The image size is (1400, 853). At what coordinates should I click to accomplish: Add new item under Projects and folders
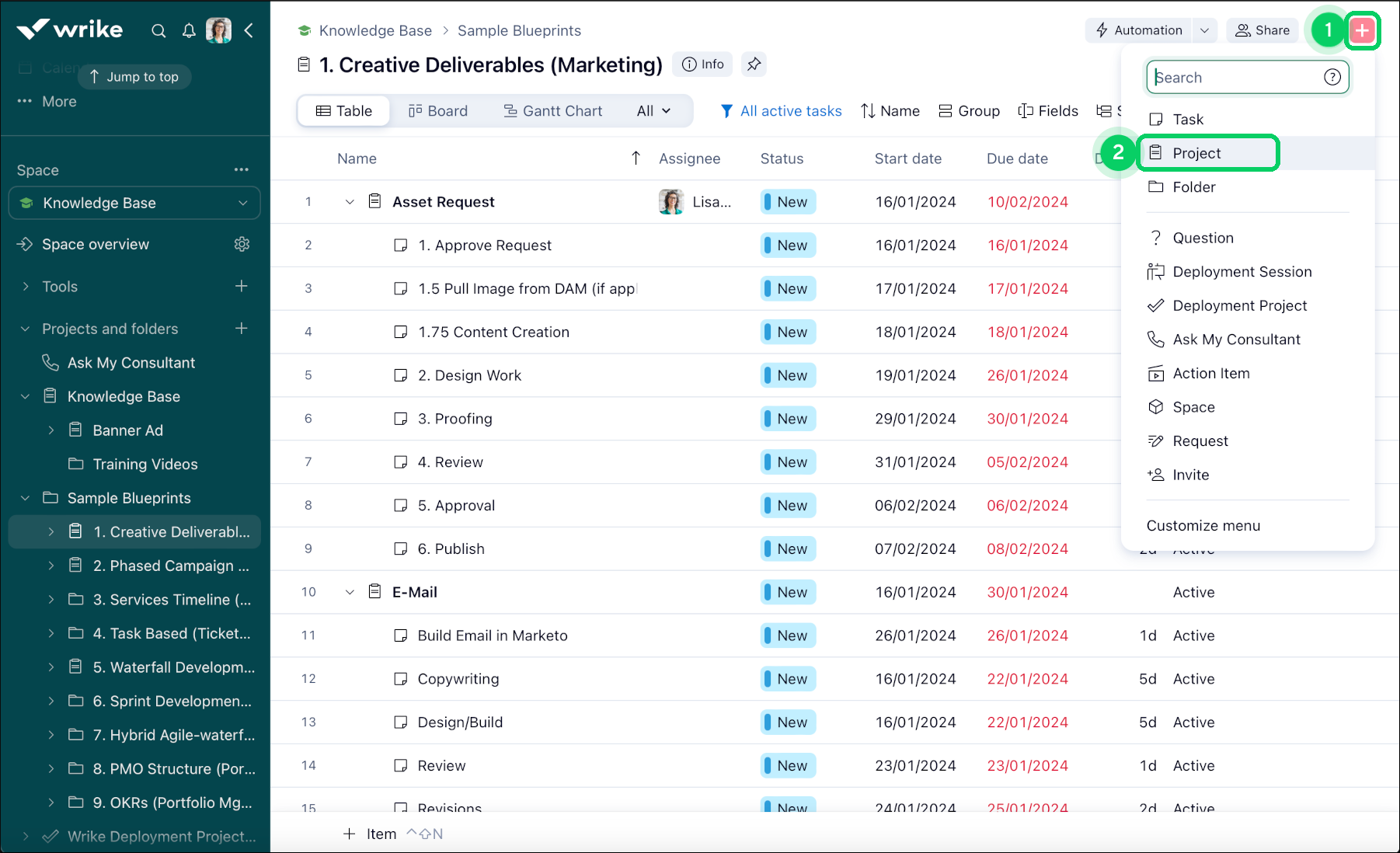[x=242, y=329]
